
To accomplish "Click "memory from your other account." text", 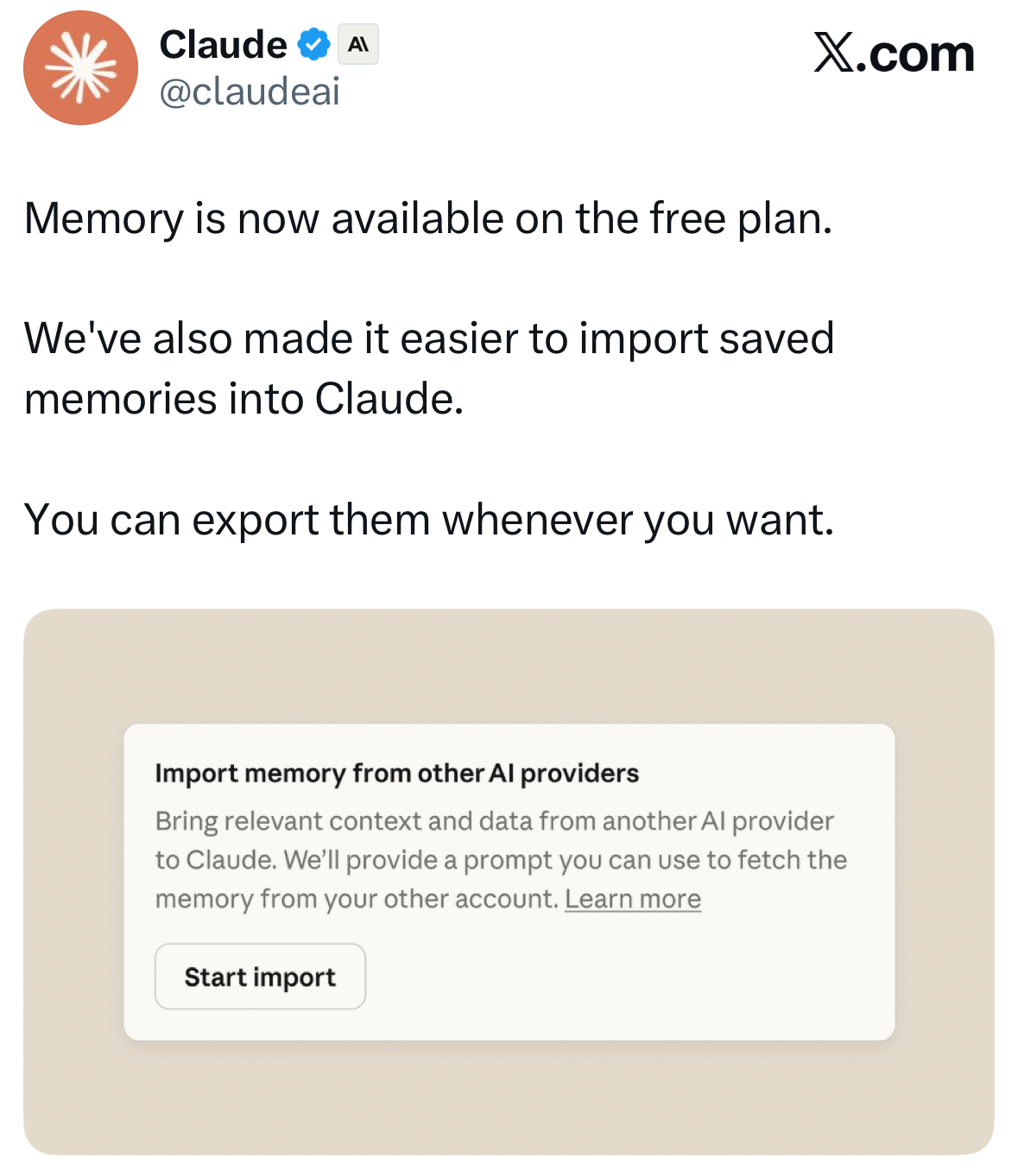I will [357, 899].
